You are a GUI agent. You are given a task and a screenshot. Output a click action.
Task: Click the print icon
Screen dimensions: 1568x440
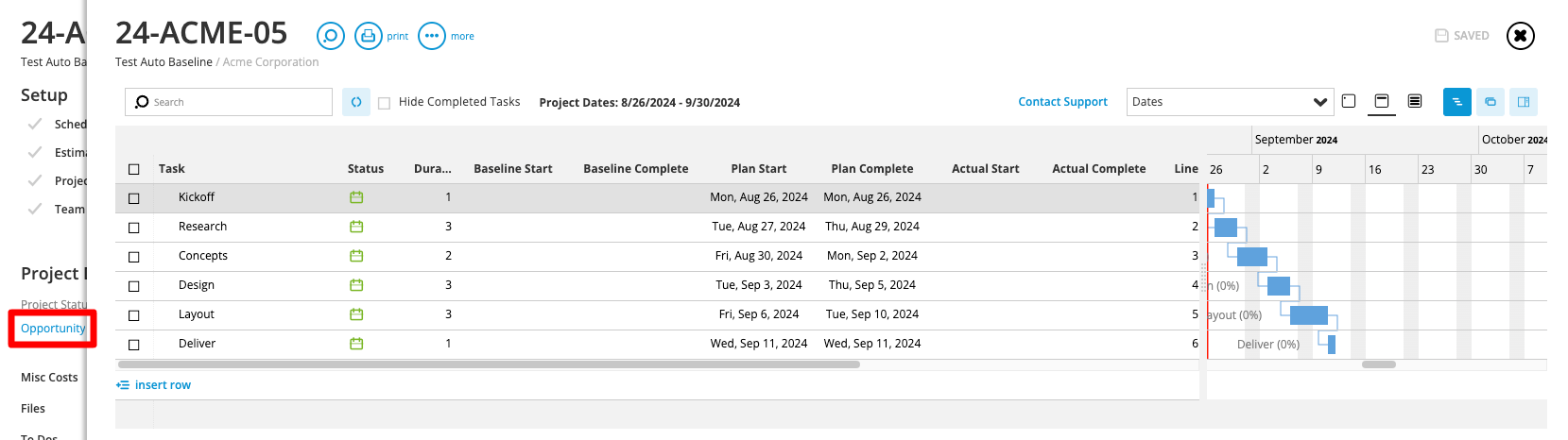[369, 36]
